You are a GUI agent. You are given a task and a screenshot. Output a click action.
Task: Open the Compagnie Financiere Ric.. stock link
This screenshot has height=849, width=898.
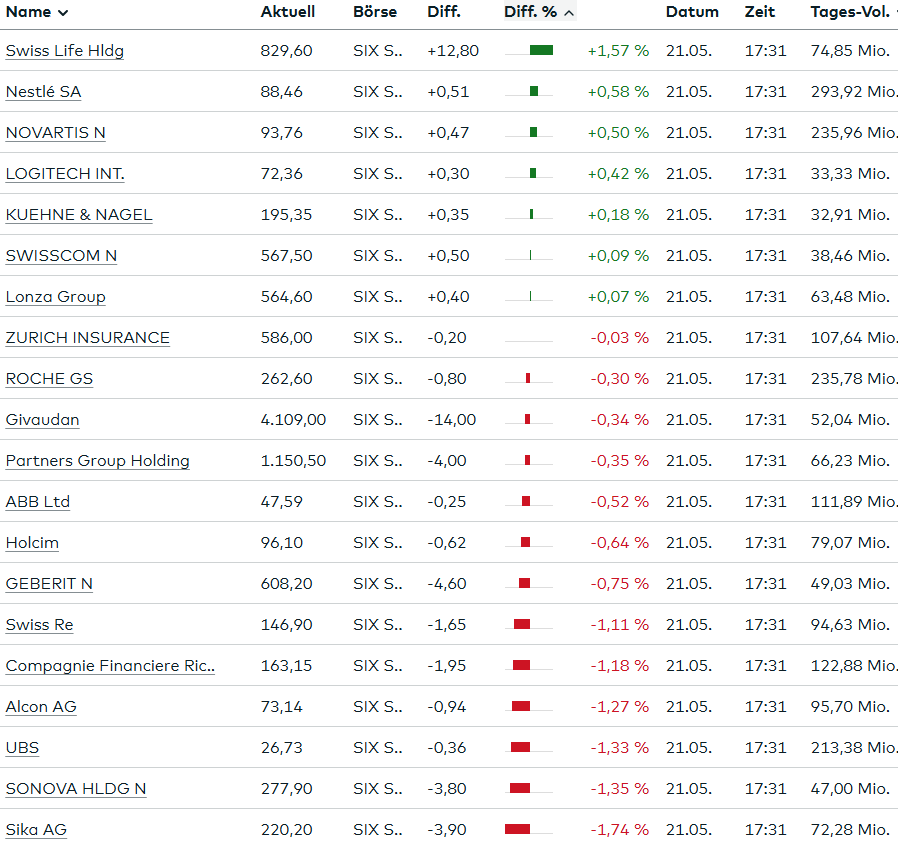111,666
